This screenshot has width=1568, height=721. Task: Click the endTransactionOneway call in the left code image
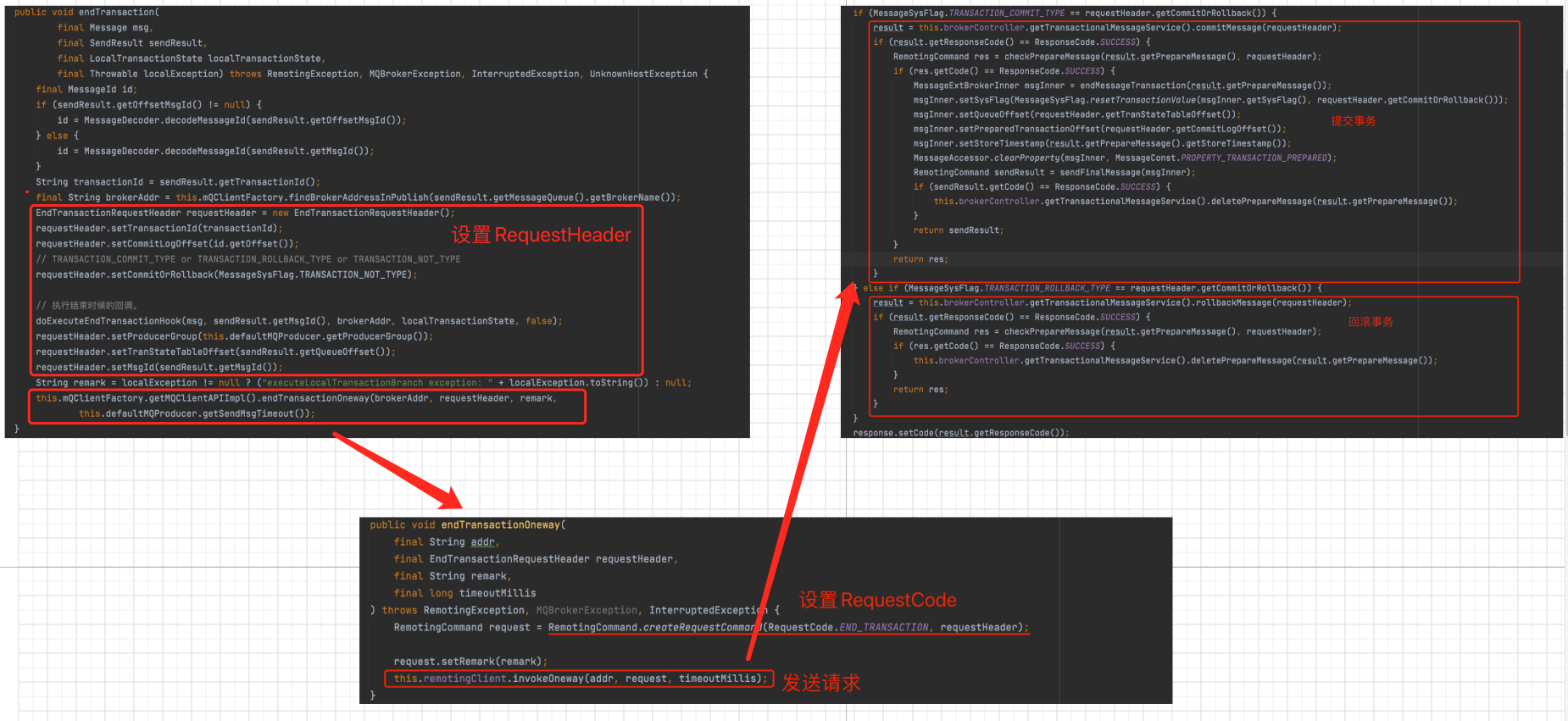297,398
